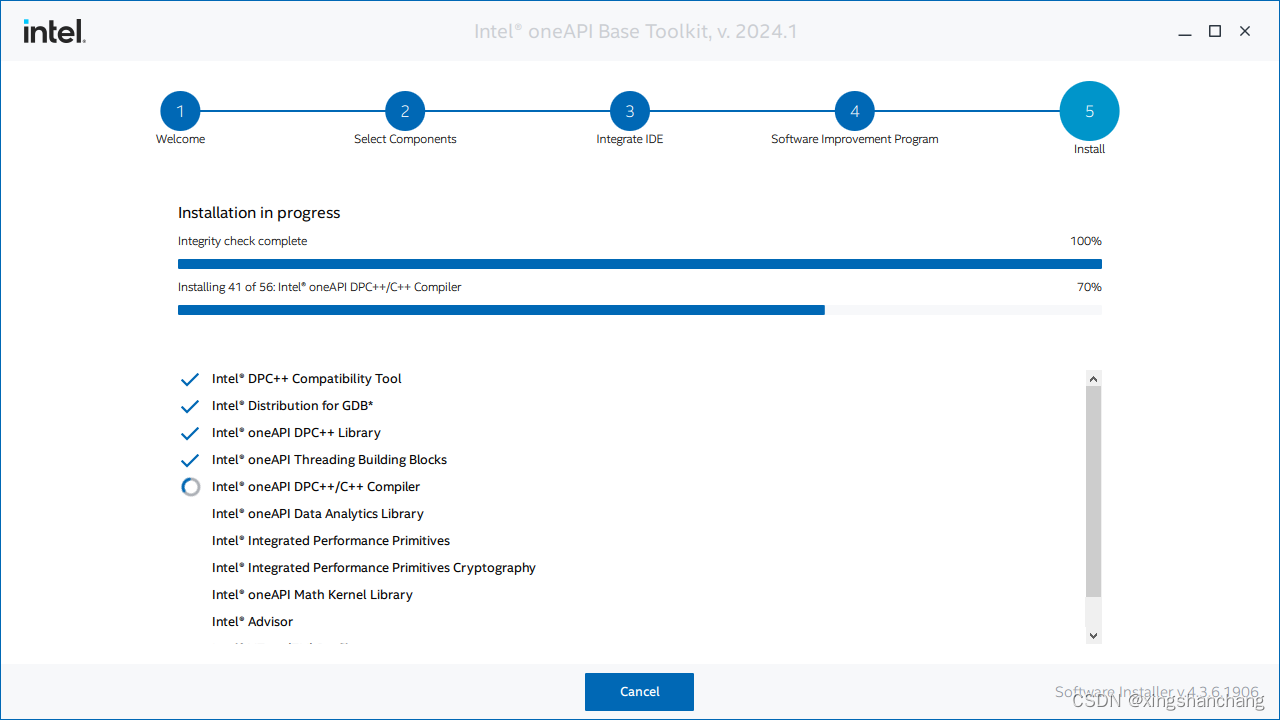The height and width of the screenshot is (720, 1280).
Task: Click checkmark beside Intel DPC++ Compatibility Tool
Action: pyautogui.click(x=190, y=380)
